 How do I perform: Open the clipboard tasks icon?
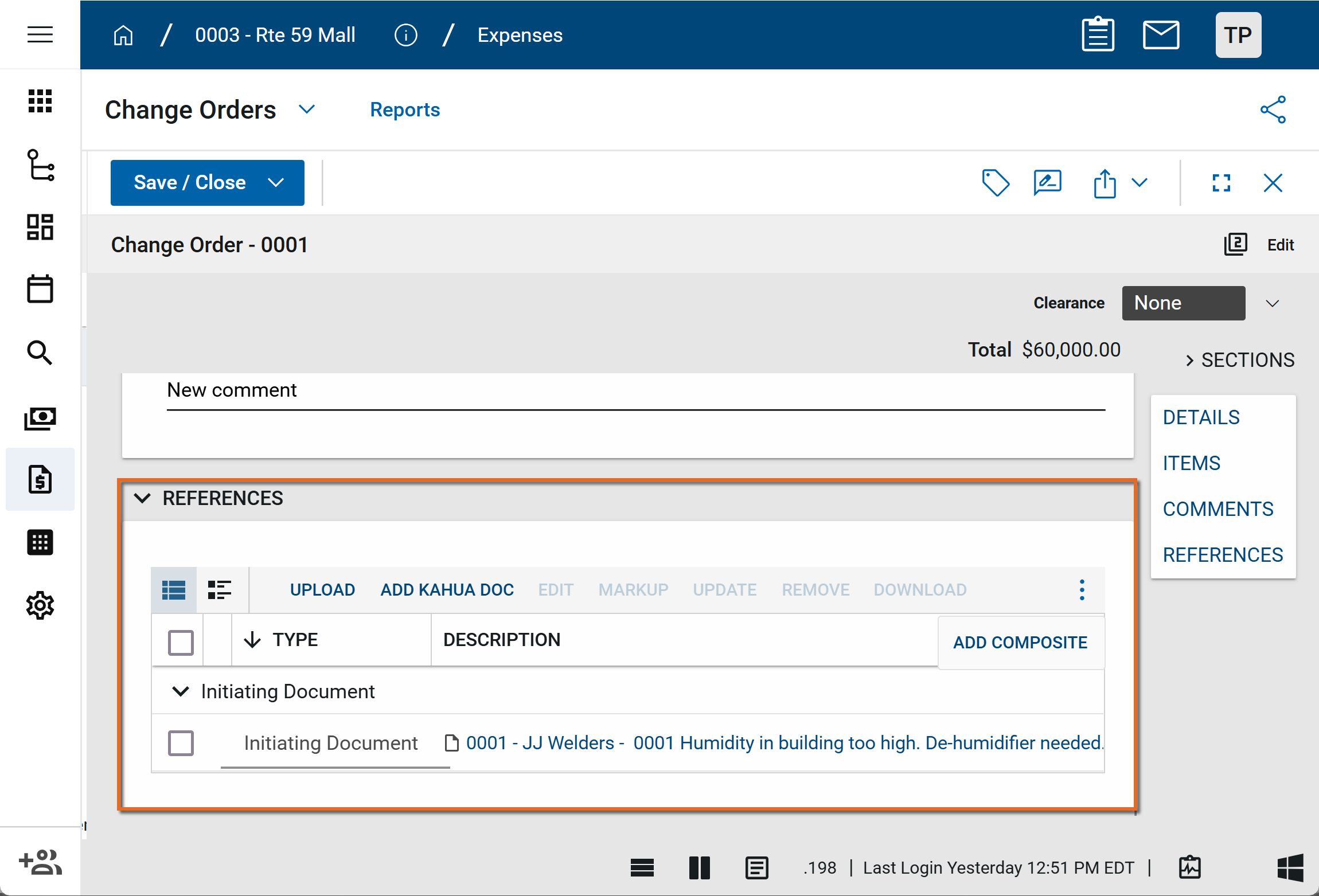click(x=1098, y=35)
